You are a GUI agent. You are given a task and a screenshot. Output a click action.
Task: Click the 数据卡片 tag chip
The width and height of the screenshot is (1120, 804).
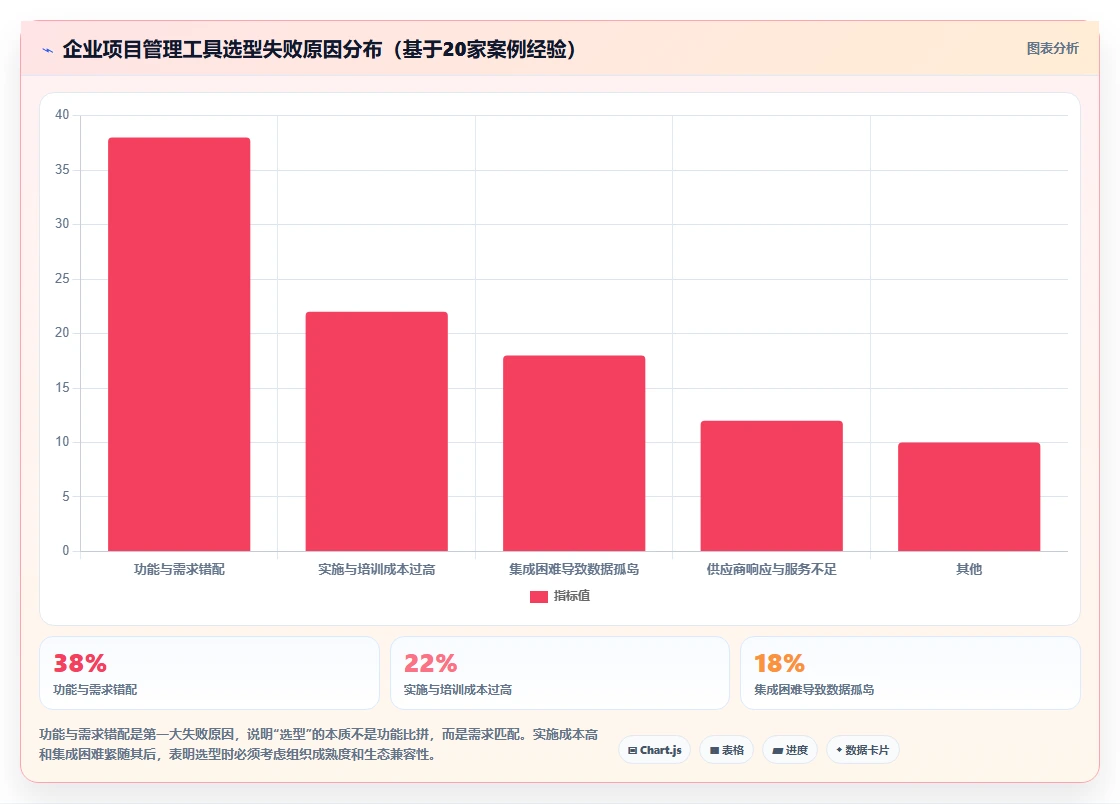[862, 750]
